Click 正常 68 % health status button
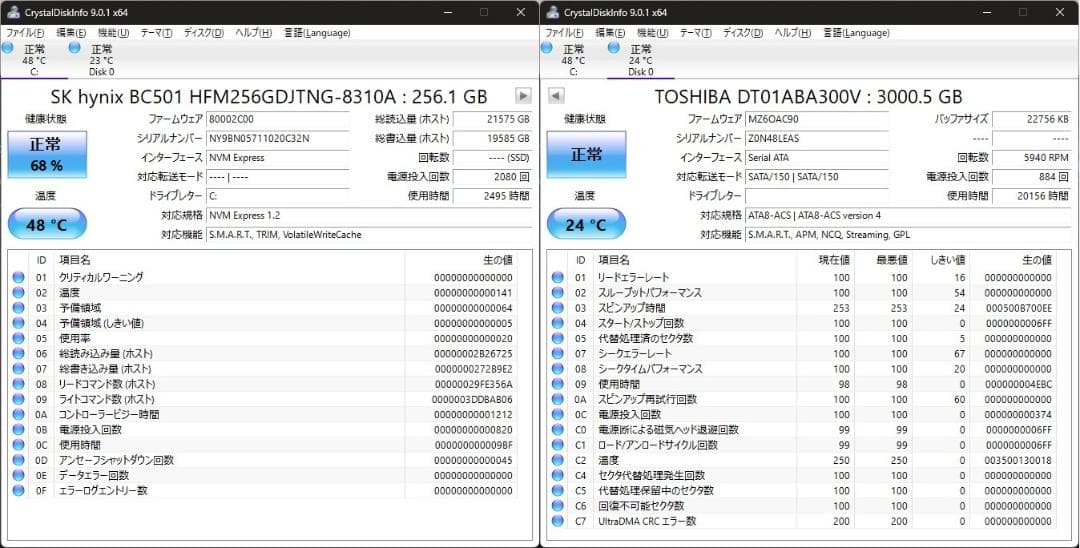 pyautogui.click(x=47, y=154)
